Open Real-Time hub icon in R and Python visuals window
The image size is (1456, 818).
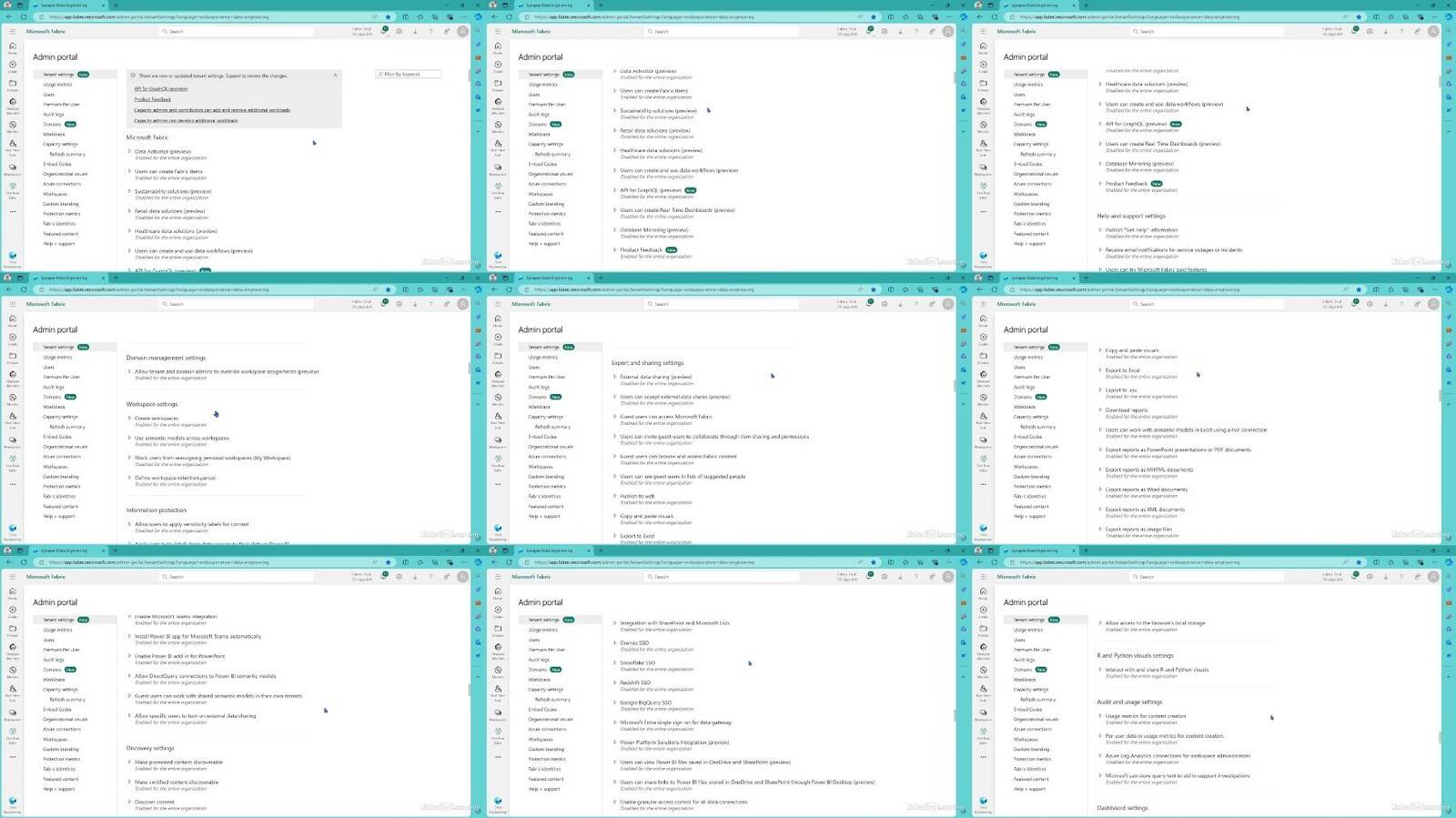pyautogui.click(x=983, y=691)
